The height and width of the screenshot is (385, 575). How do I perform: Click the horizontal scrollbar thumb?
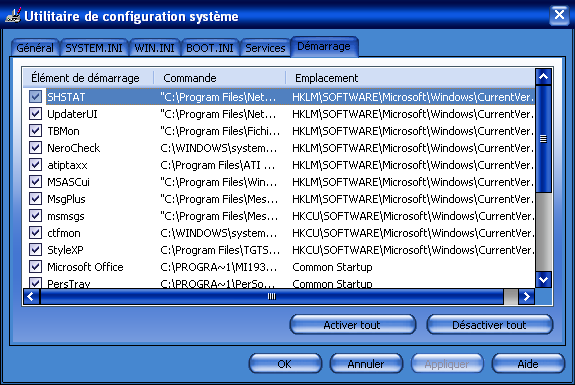coord(271,296)
